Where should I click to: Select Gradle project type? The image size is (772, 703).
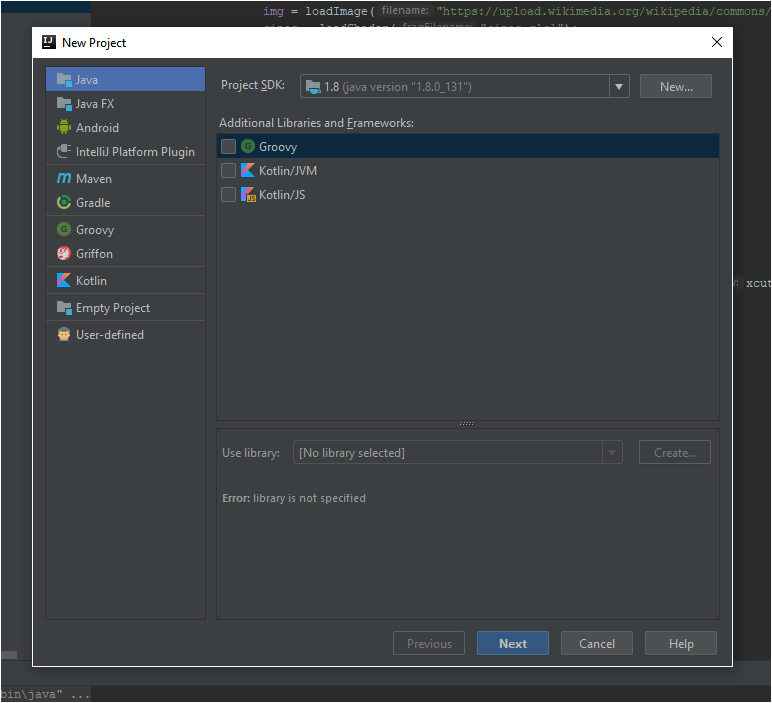(125, 203)
